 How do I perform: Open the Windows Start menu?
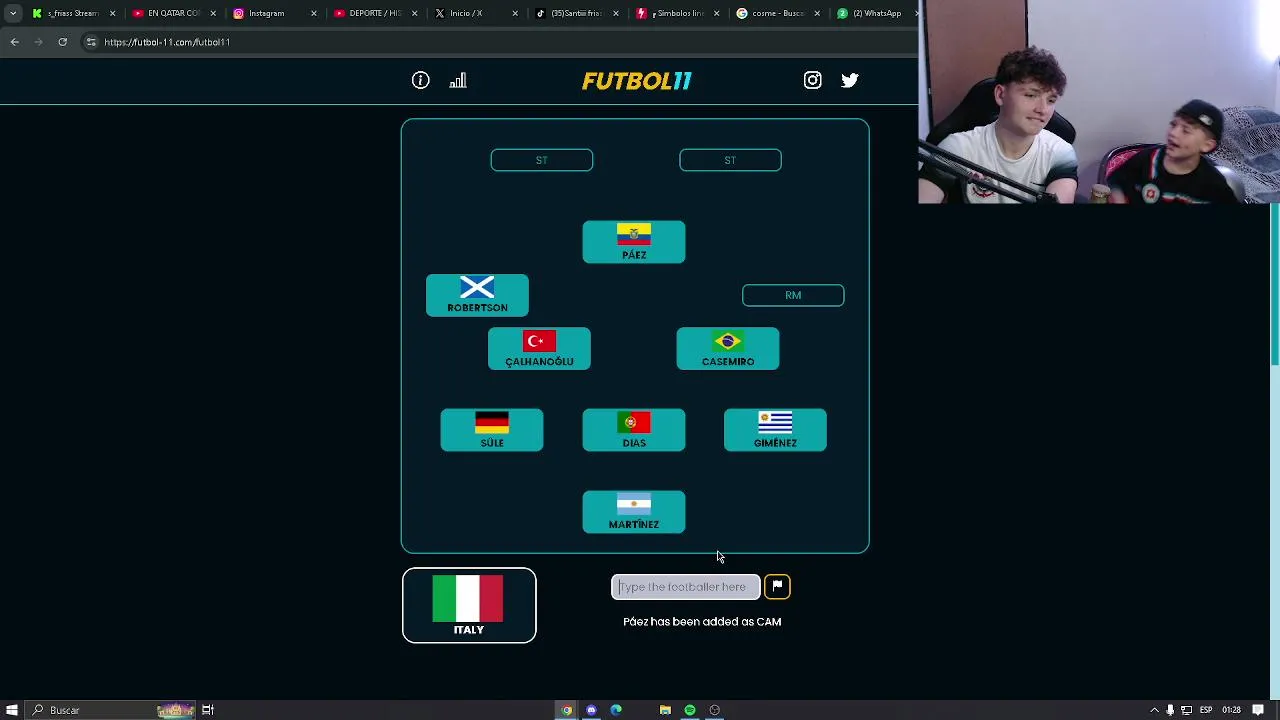[x=12, y=710]
